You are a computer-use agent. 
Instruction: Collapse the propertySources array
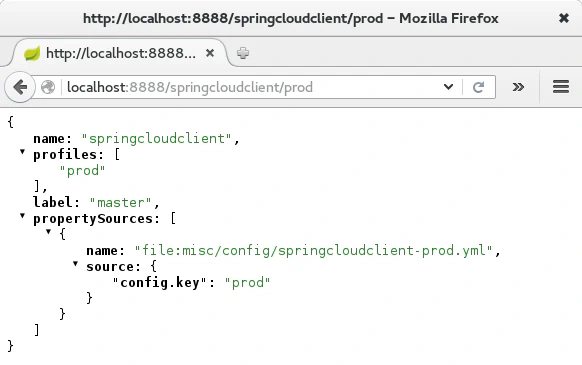(22, 215)
